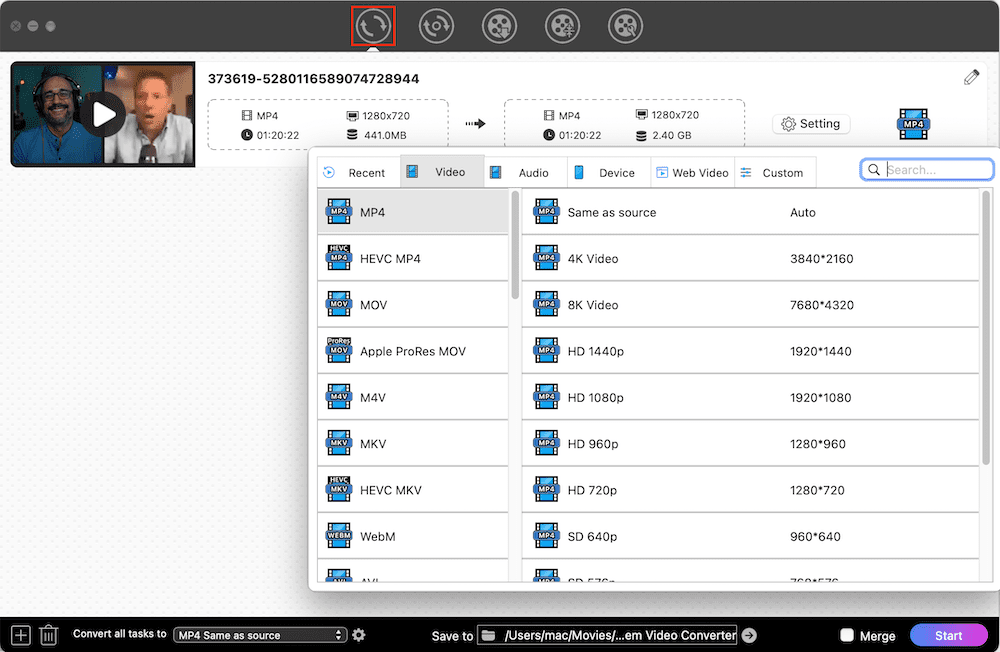Open the second toolbar icon with circular arrows
1000x652 pixels.
point(436,26)
